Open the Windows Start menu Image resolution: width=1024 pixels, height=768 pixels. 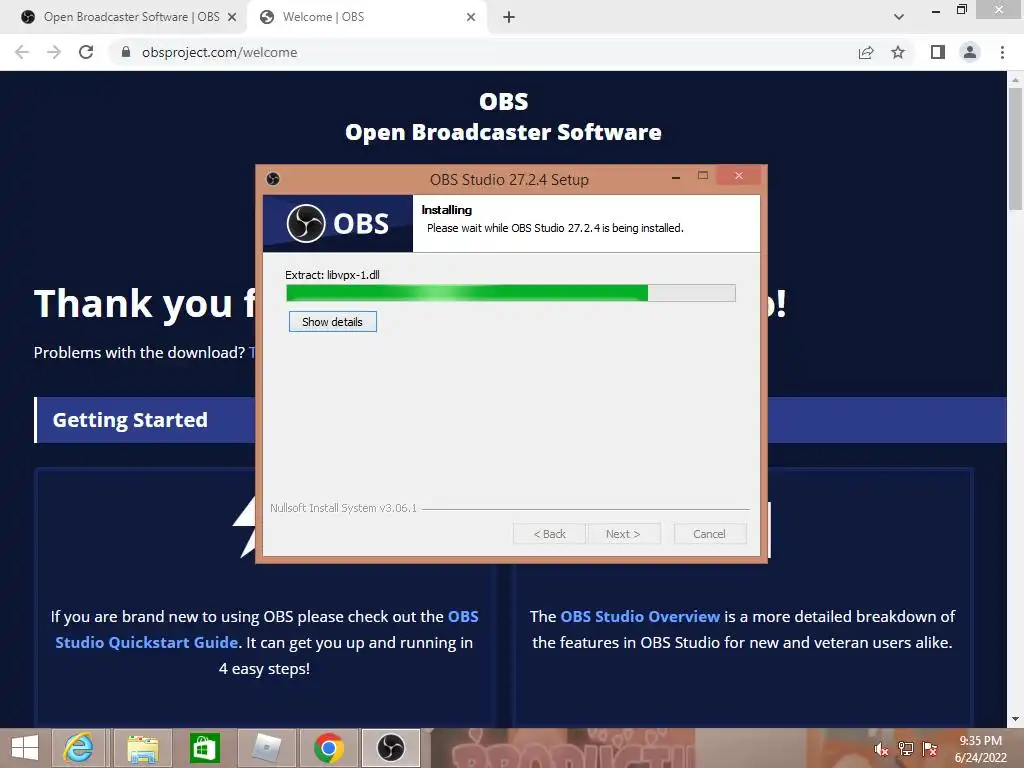(24, 748)
